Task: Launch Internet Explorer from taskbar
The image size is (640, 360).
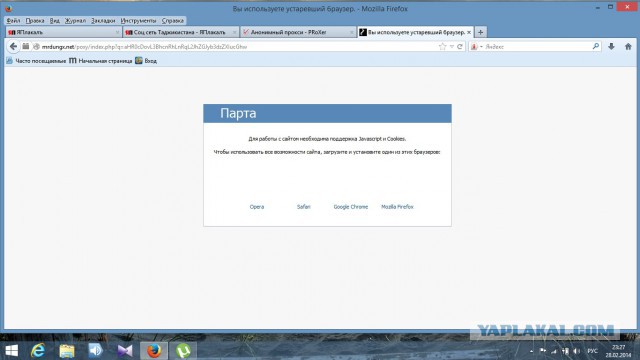Action: [38, 351]
